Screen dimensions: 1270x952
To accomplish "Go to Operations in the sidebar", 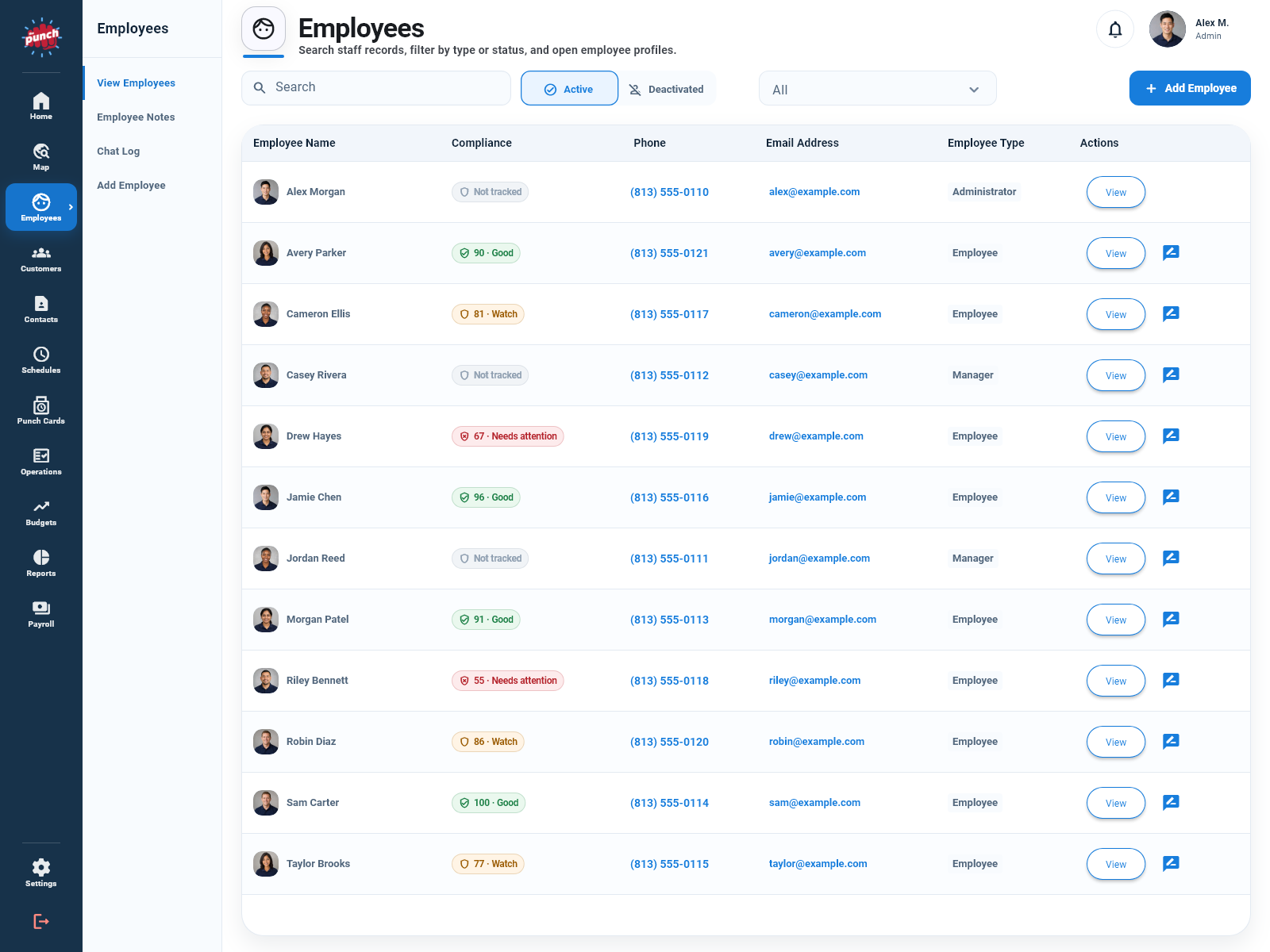I will 41,462.
